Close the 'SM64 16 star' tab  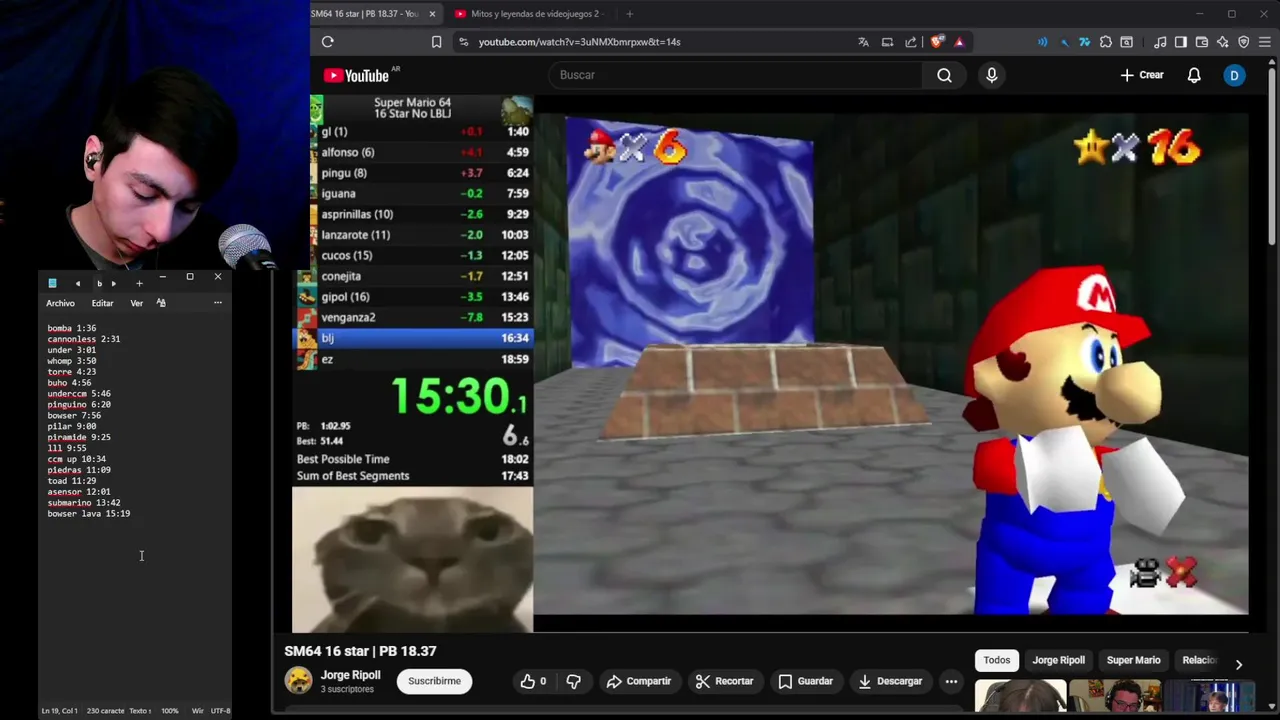tap(432, 14)
